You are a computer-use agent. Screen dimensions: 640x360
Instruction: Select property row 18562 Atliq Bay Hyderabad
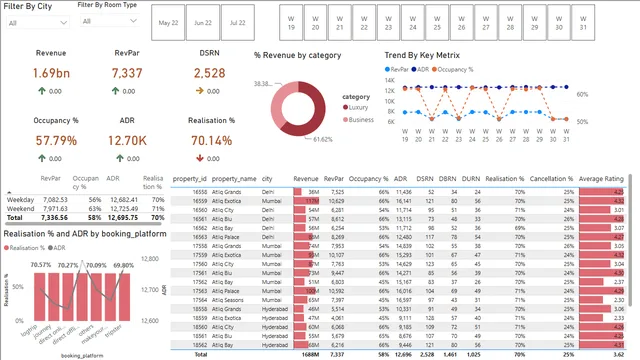pyautogui.click(x=398, y=345)
